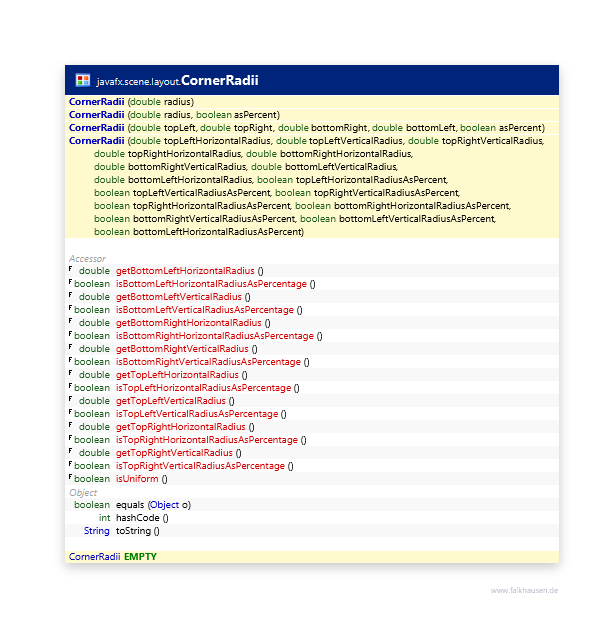Select the isTopLeftVerticalRadiusAsPercentage method

click(x=197, y=414)
